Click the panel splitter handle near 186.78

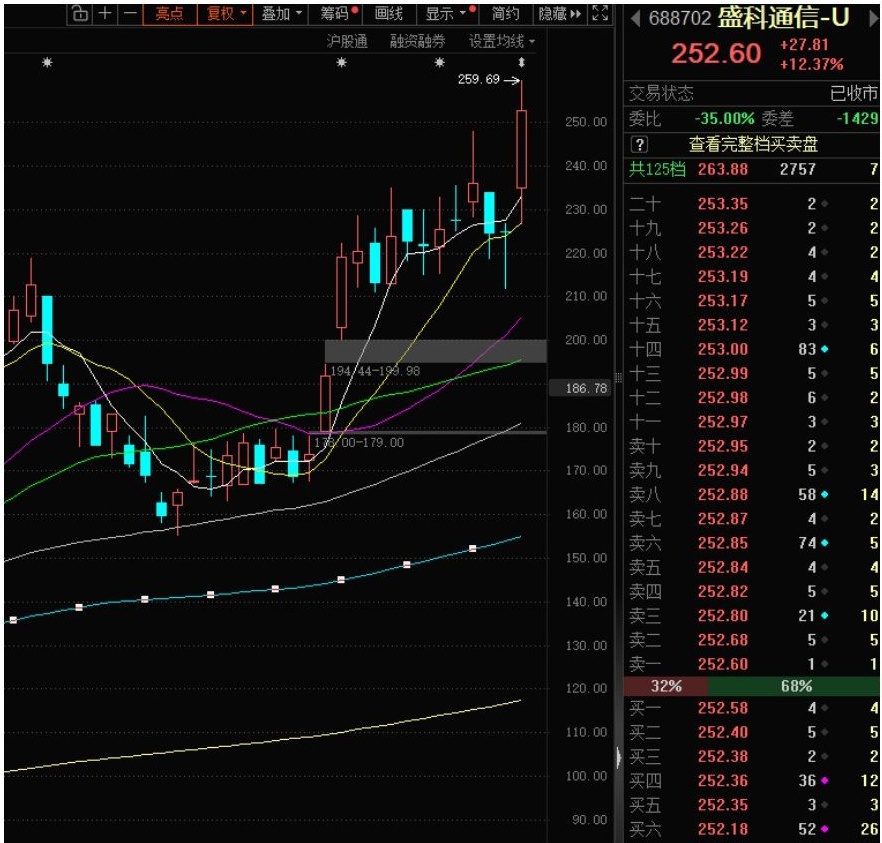coord(618,377)
